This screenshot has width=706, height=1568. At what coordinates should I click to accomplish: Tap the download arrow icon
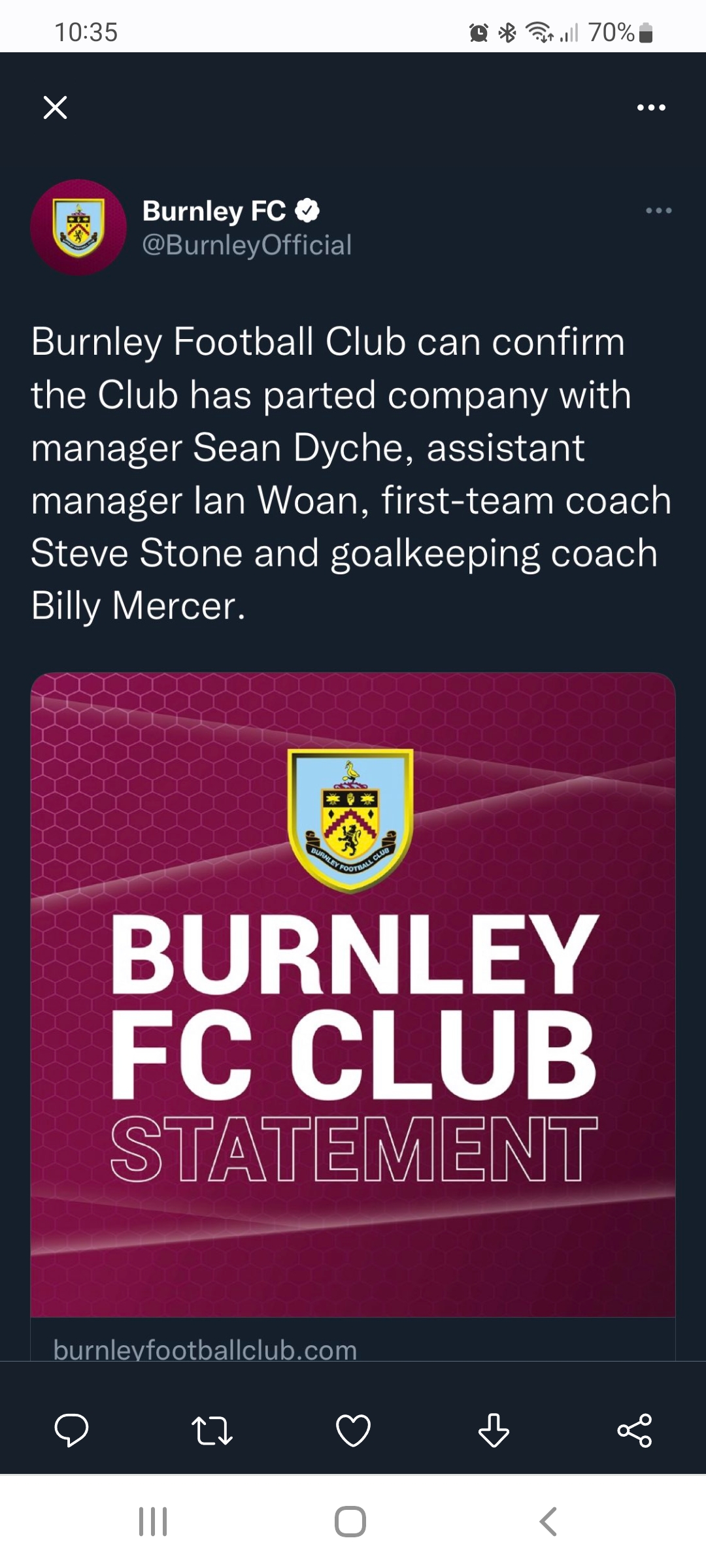(494, 1430)
